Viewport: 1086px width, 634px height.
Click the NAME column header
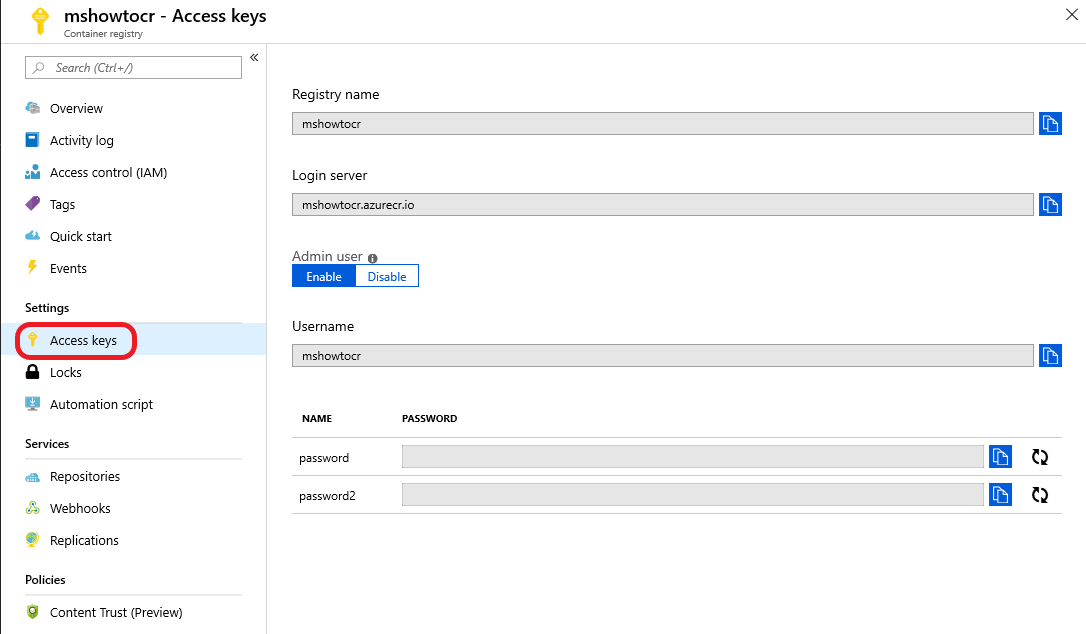click(x=317, y=419)
